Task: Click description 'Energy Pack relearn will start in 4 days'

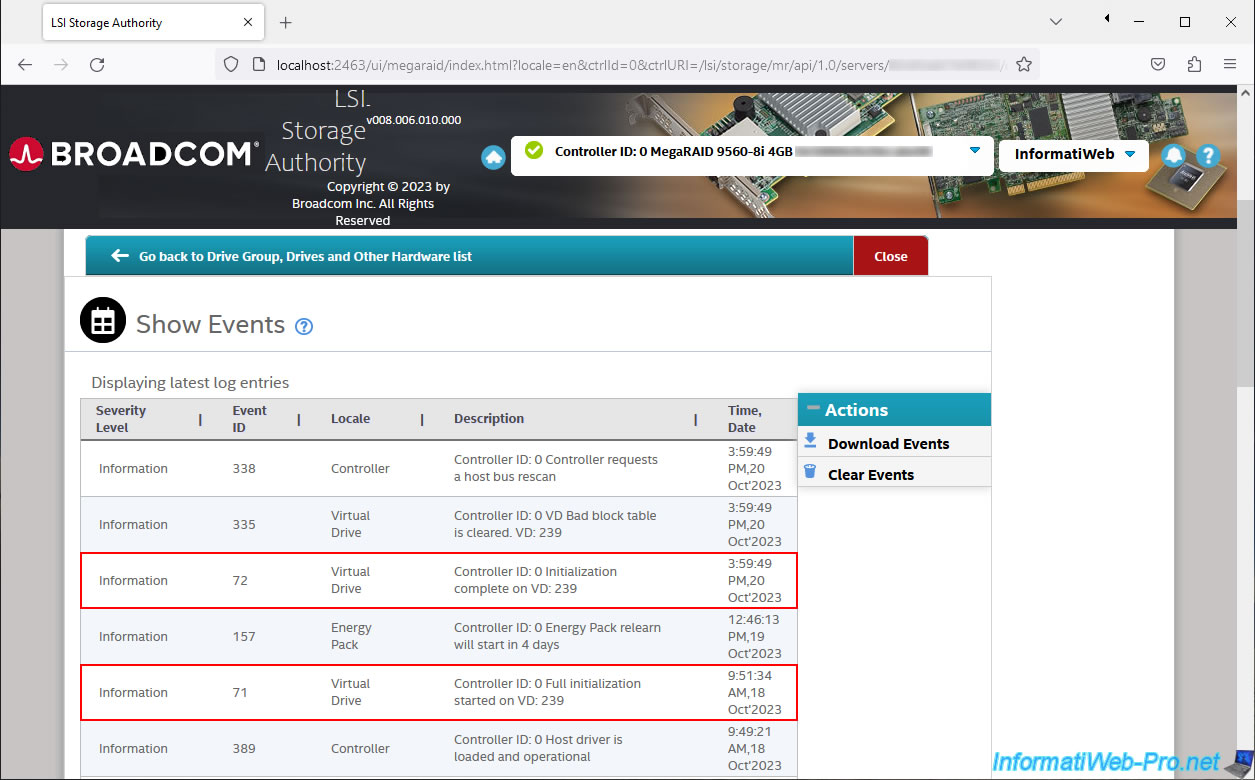Action: tap(557, 637)
